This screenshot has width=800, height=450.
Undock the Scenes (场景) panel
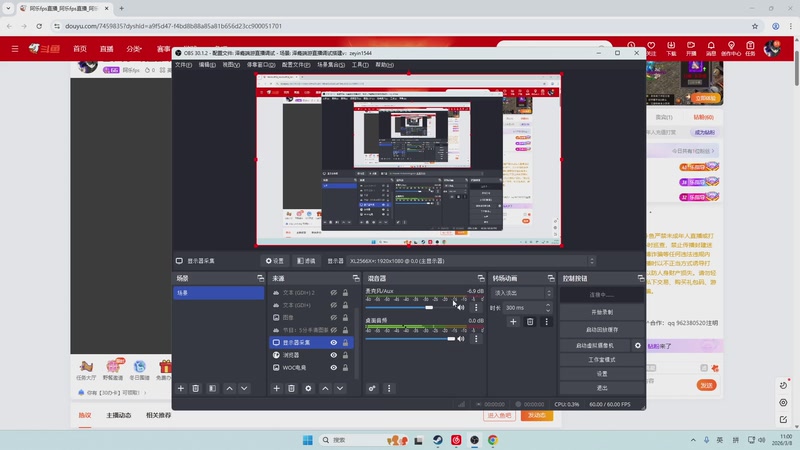tap(260, 278)
